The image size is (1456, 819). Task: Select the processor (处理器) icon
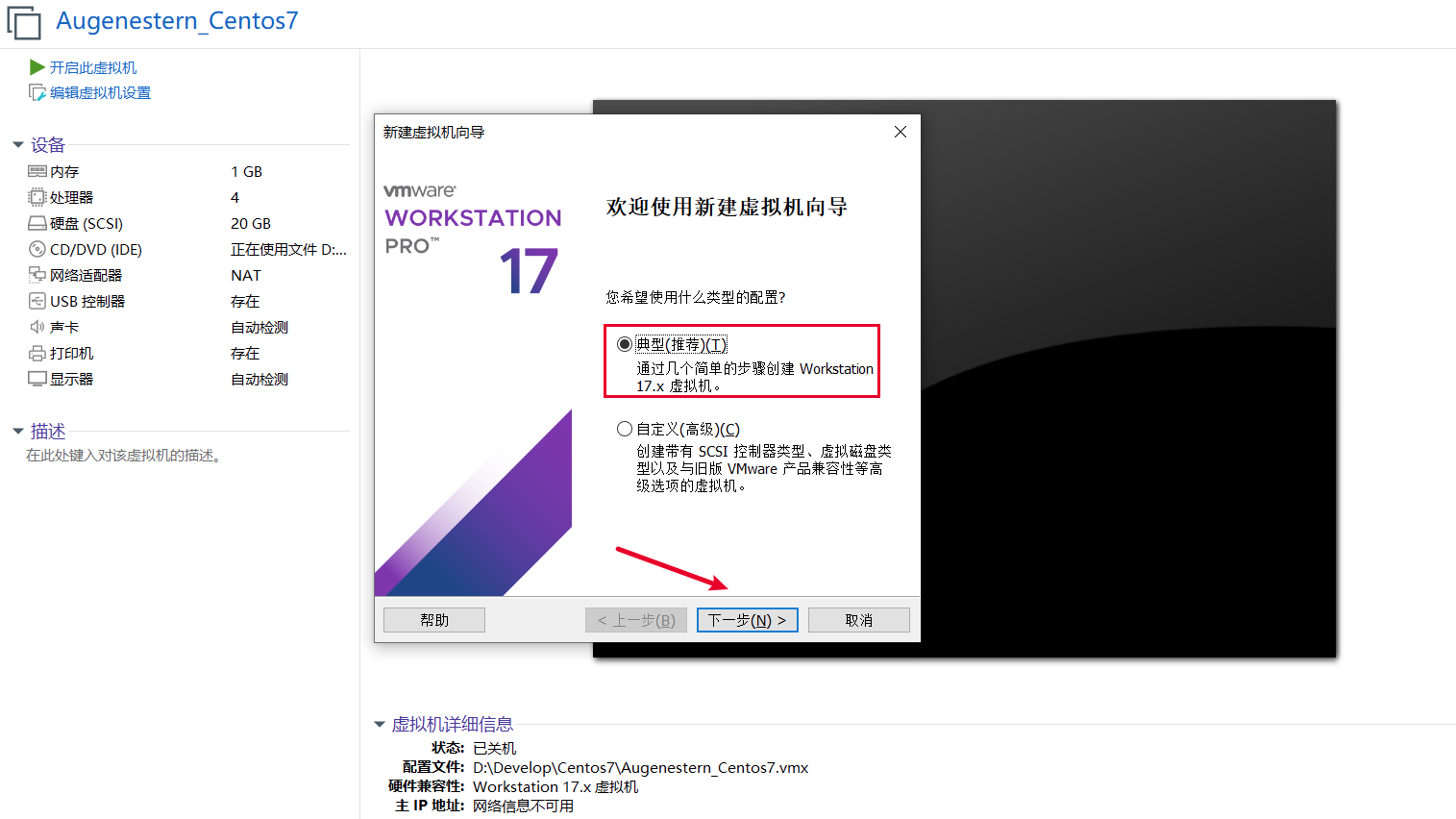click(37, 197)
